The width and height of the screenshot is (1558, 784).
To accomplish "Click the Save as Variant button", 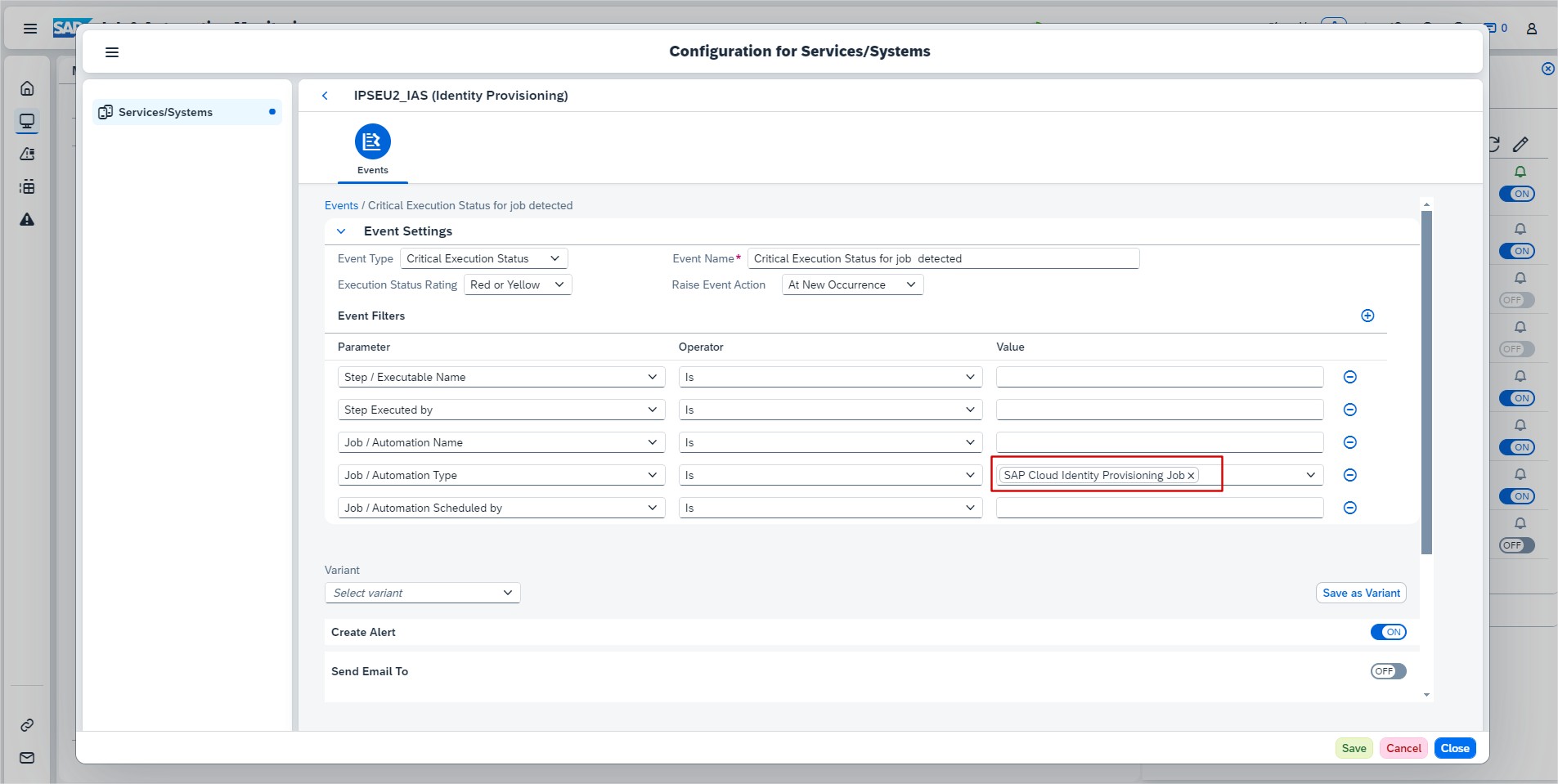I will coord(1361,593).
